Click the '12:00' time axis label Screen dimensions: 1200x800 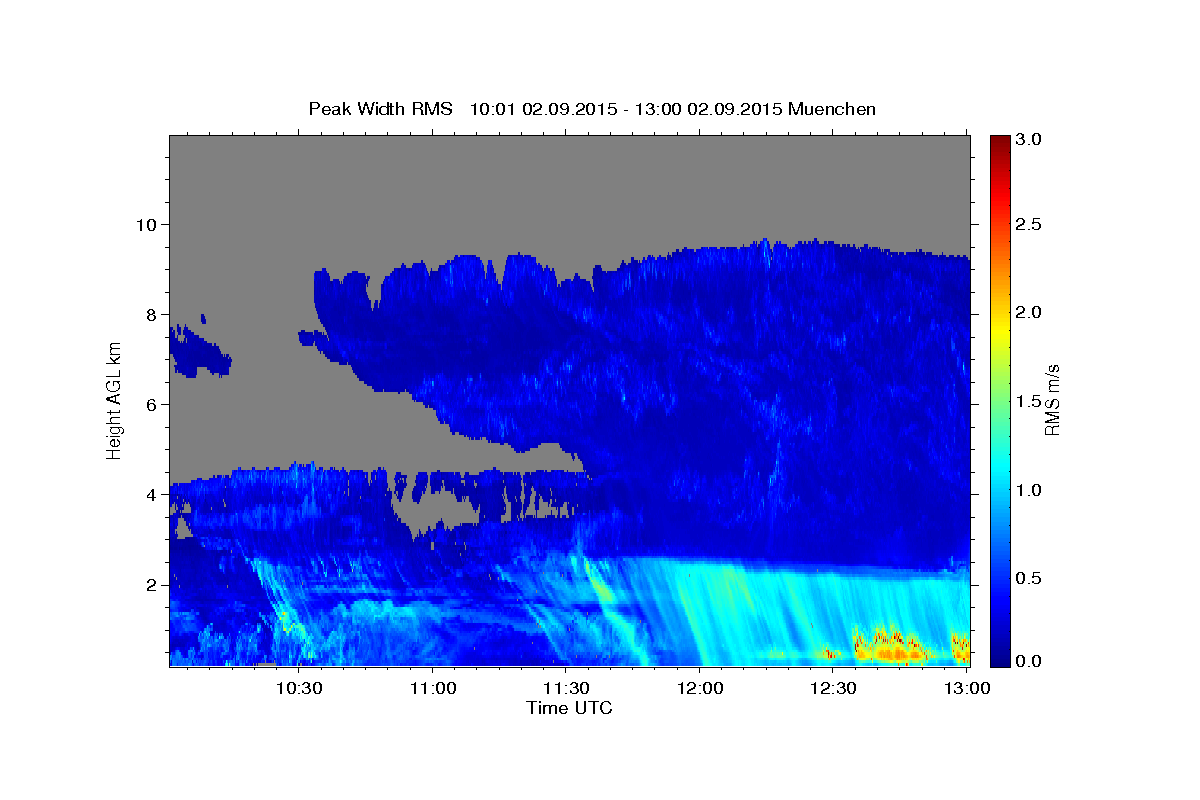[699, 687]
